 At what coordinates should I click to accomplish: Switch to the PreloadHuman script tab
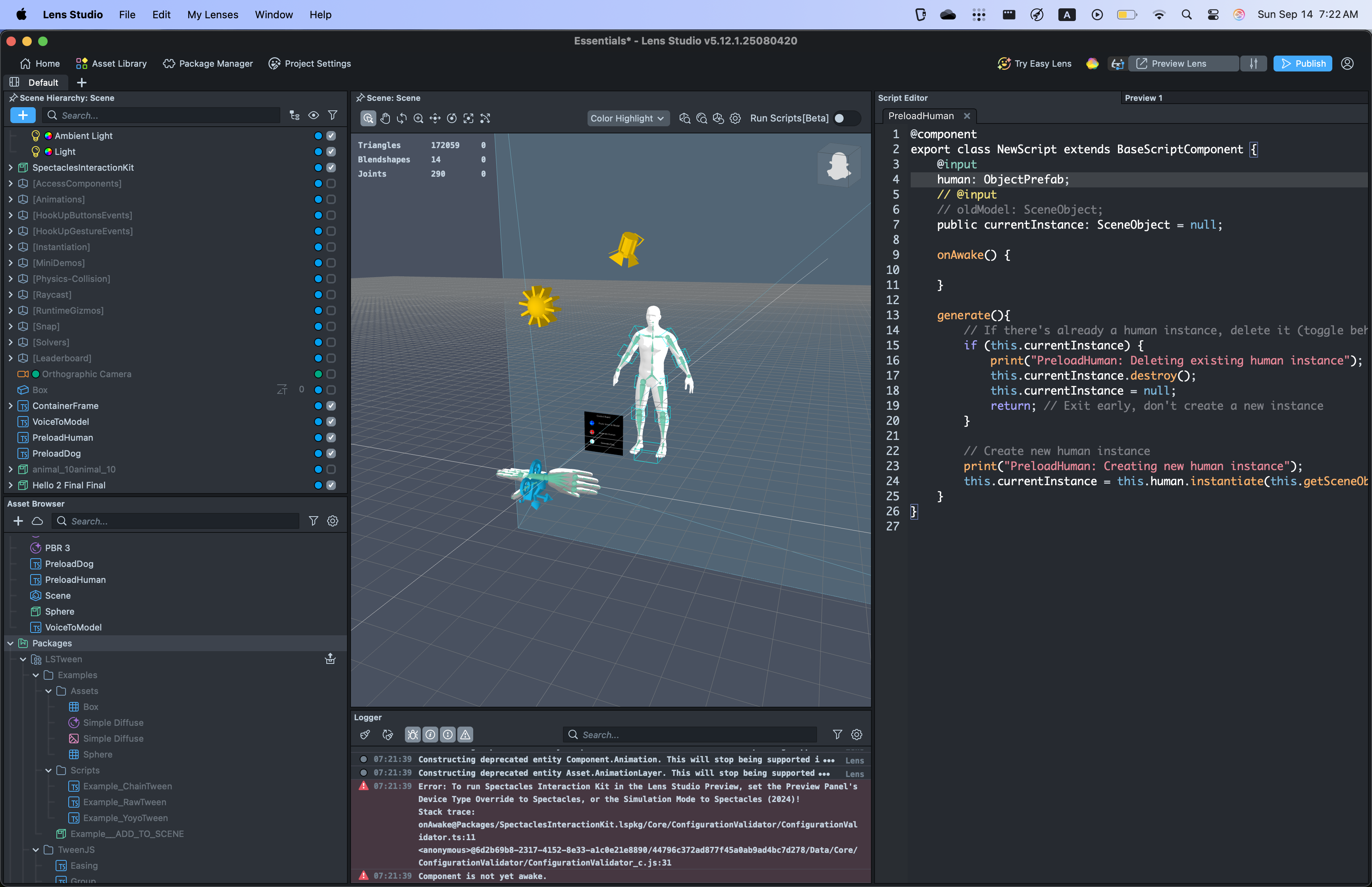[921, 116]
